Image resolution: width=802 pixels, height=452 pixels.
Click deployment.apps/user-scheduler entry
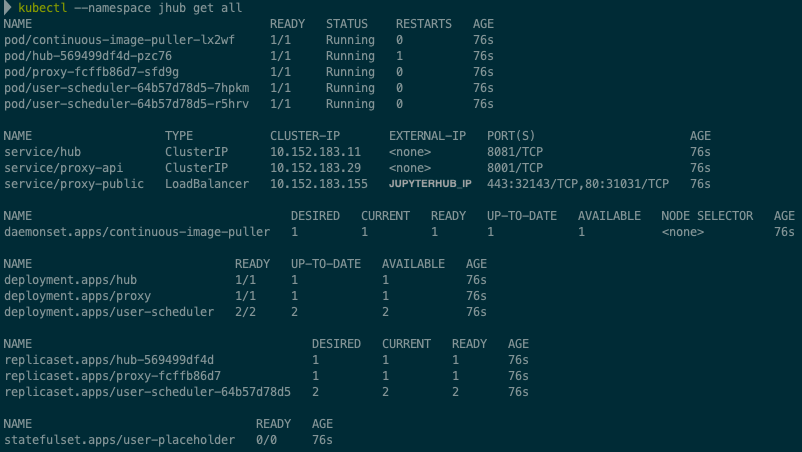(109, 312)
